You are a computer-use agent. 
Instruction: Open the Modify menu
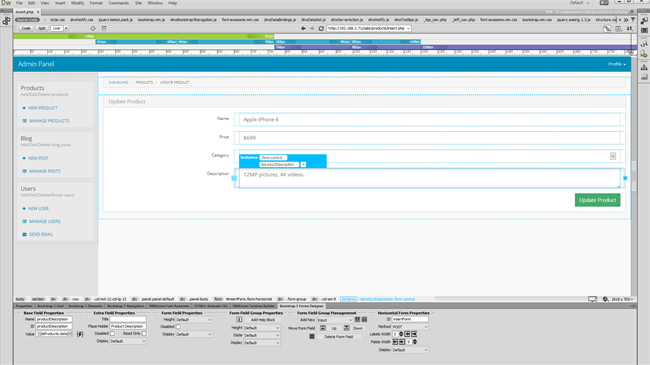click(x=78, y=3)
